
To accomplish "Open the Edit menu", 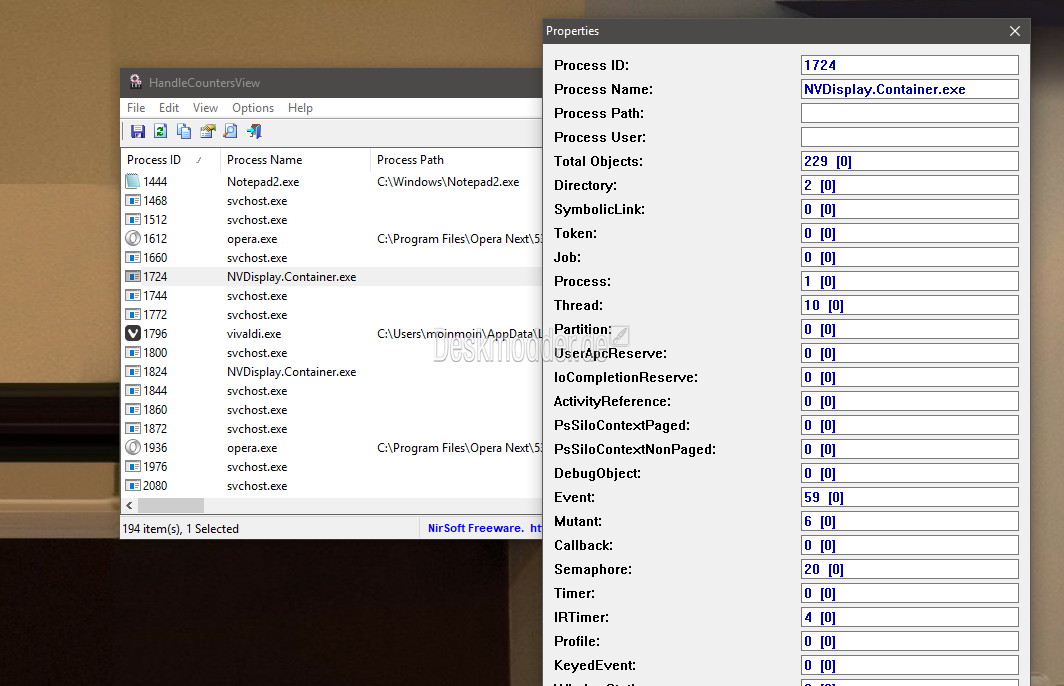I will coord(168,108).
